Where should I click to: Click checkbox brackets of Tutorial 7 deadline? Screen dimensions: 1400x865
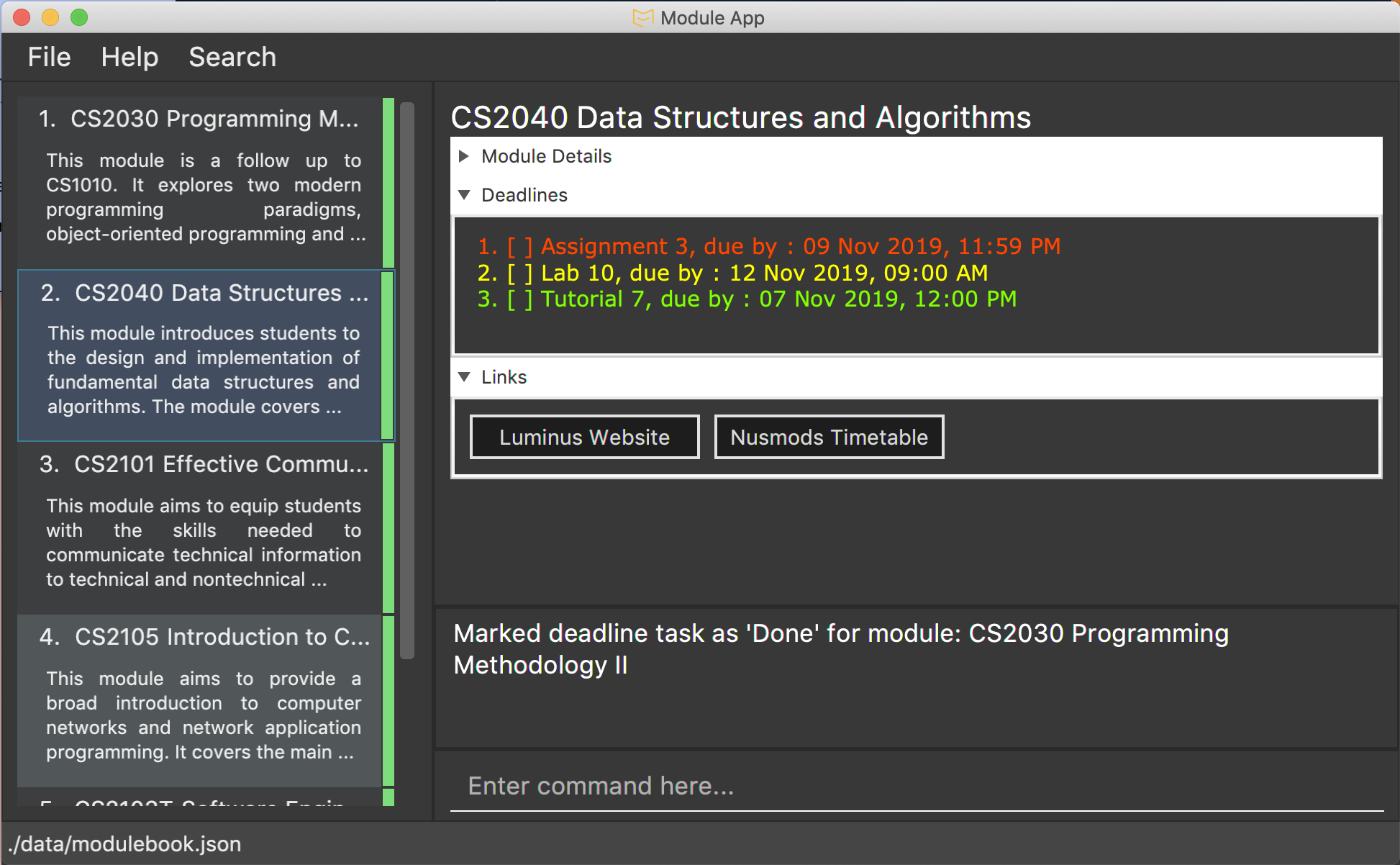(x=519, y=299)
